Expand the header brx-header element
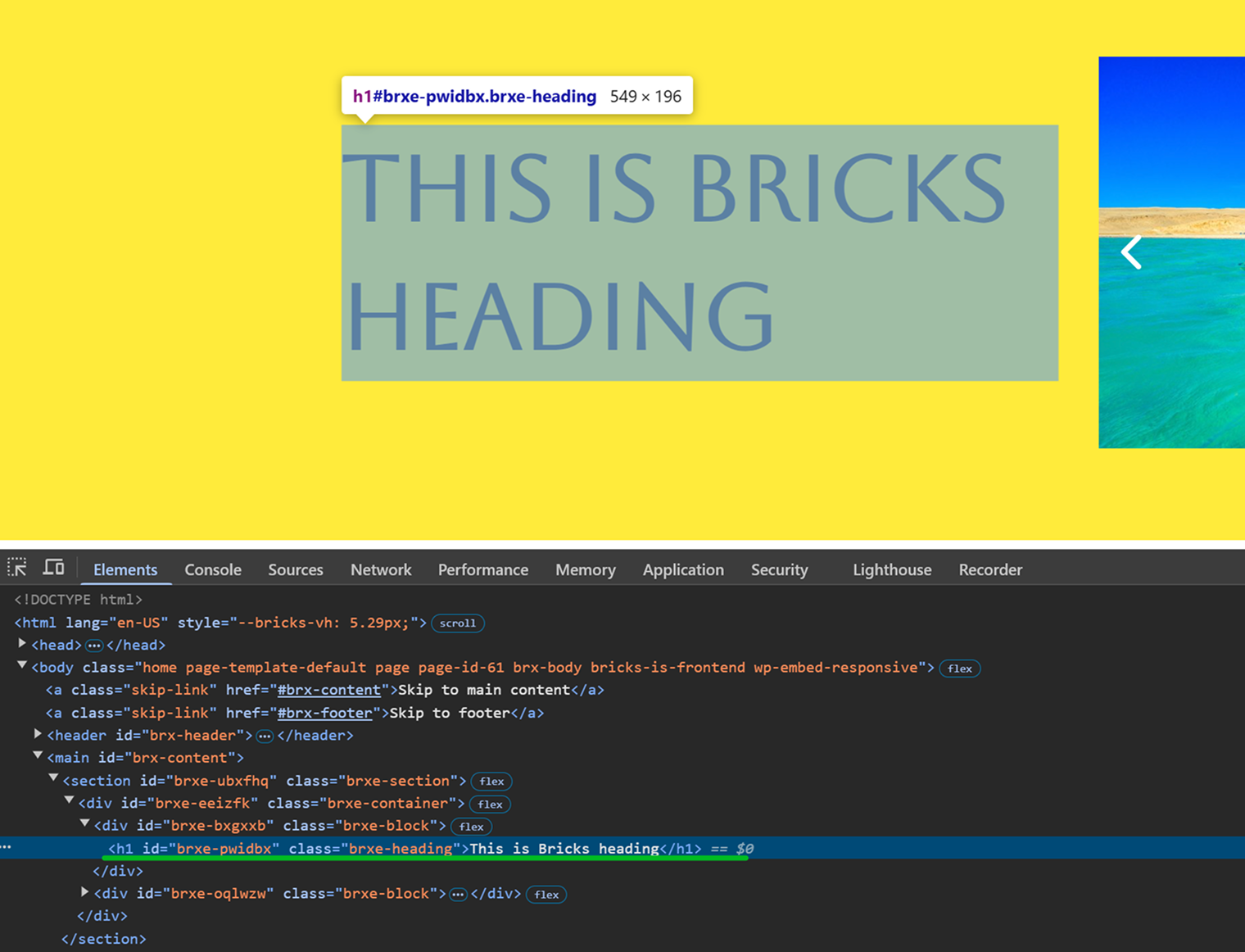Viewport: 1245px width, 952px height. tap(38, 734)
